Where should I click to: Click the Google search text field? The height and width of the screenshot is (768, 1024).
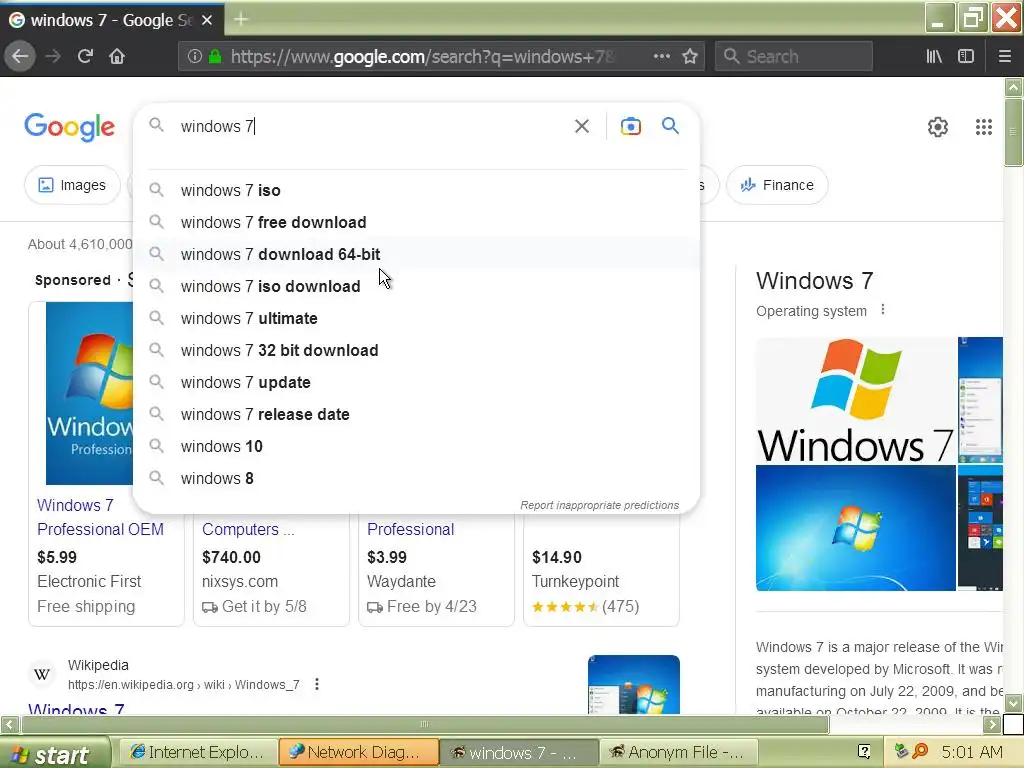[x=372, y=126]
